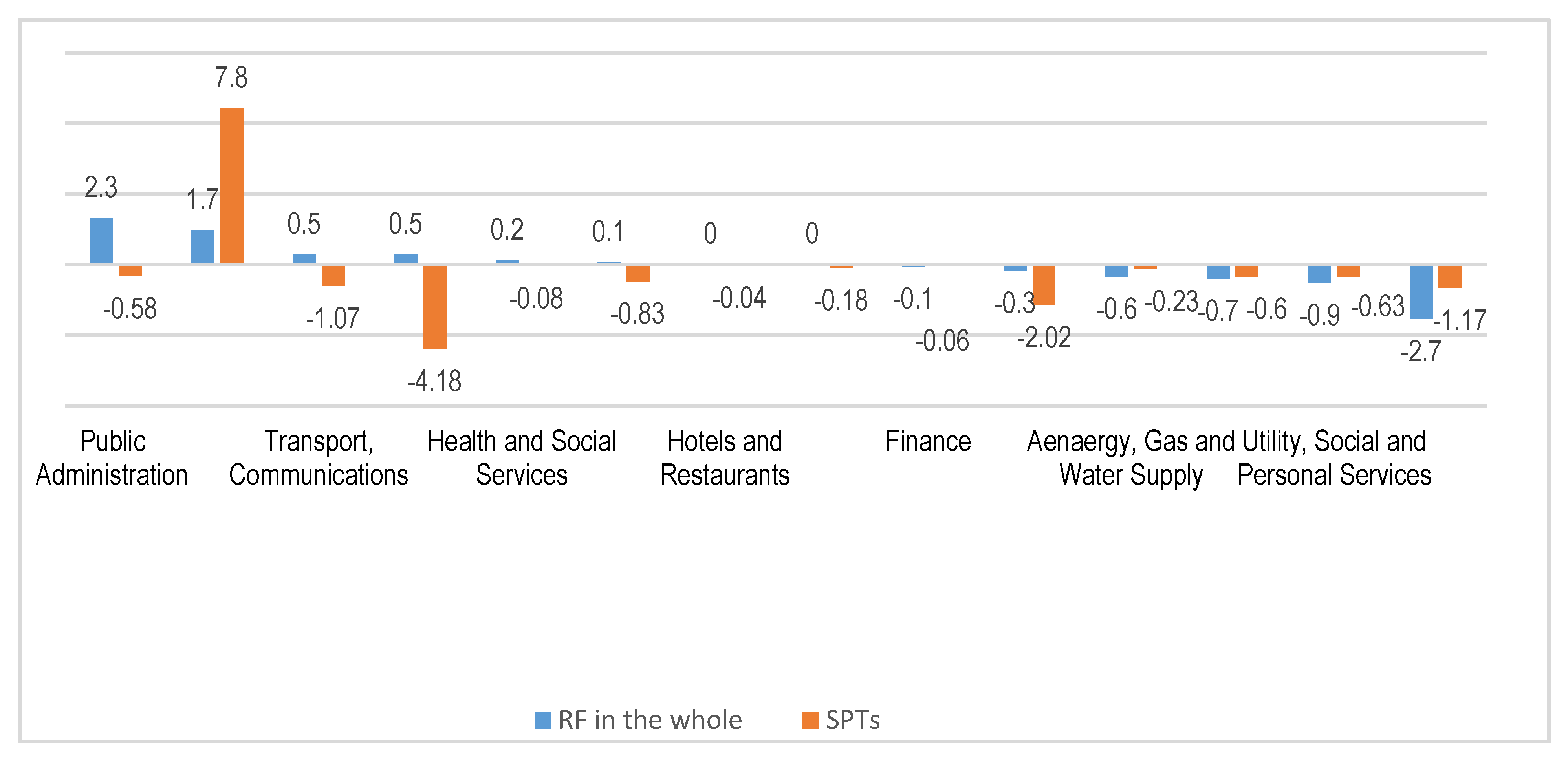Image resolution: width=1568 pixels, height=759 pixels.
Task: Click the orange SPTs legend swatch
Action: 810,720
